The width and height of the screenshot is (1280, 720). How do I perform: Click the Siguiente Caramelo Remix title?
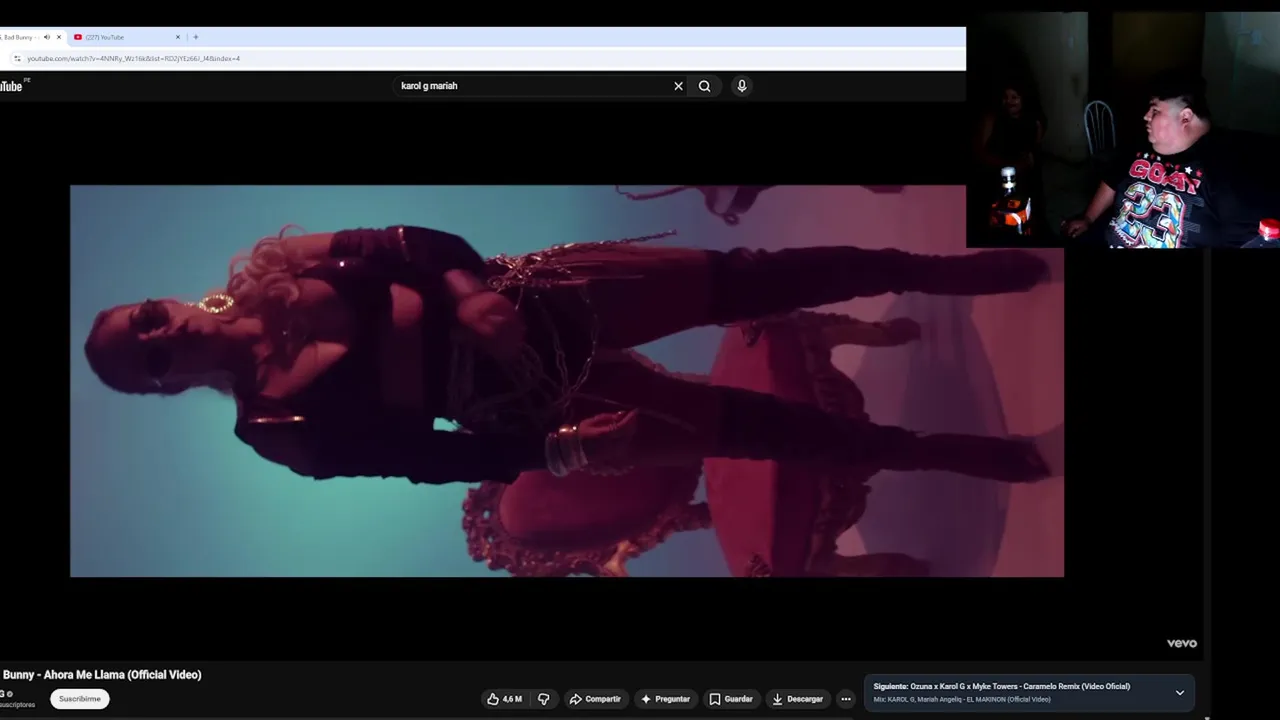(x=1002, y=686)
